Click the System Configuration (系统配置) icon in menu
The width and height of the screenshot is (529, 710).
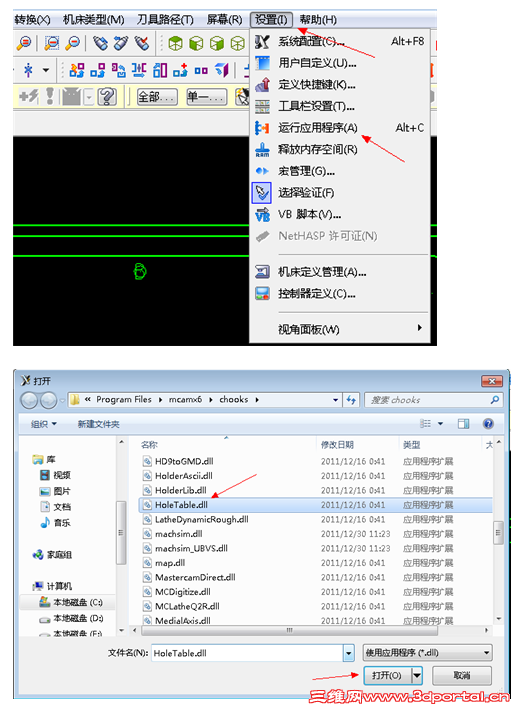tap(262, 42)
